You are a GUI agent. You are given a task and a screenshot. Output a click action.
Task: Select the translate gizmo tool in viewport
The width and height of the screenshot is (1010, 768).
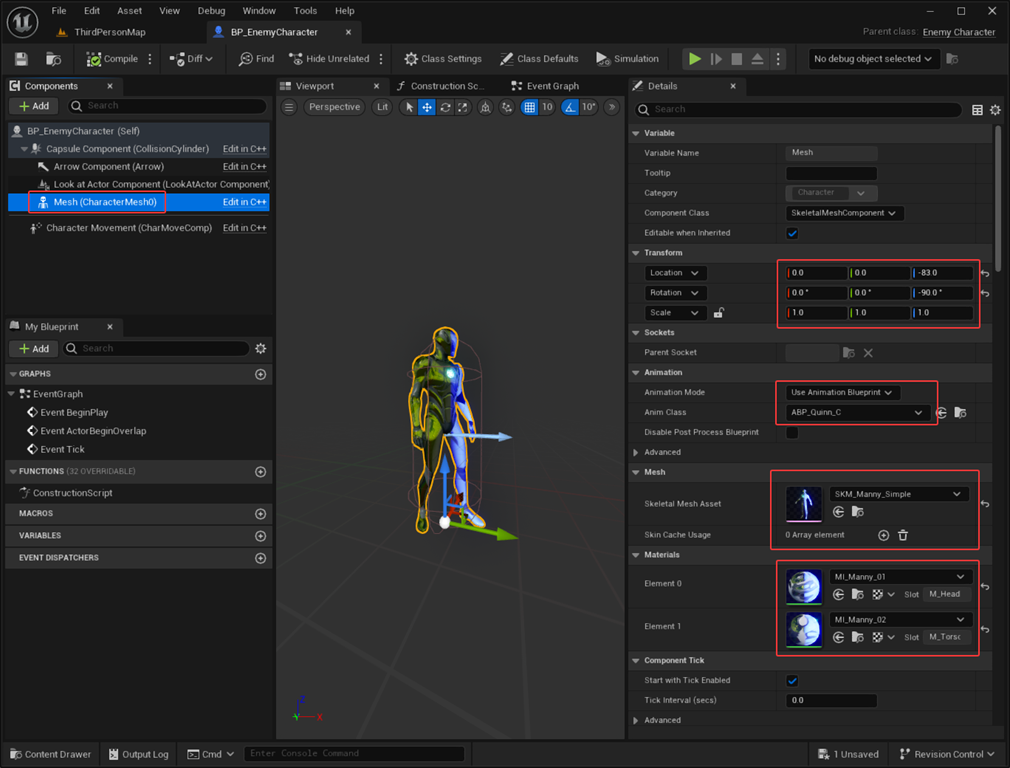[427, 107]
